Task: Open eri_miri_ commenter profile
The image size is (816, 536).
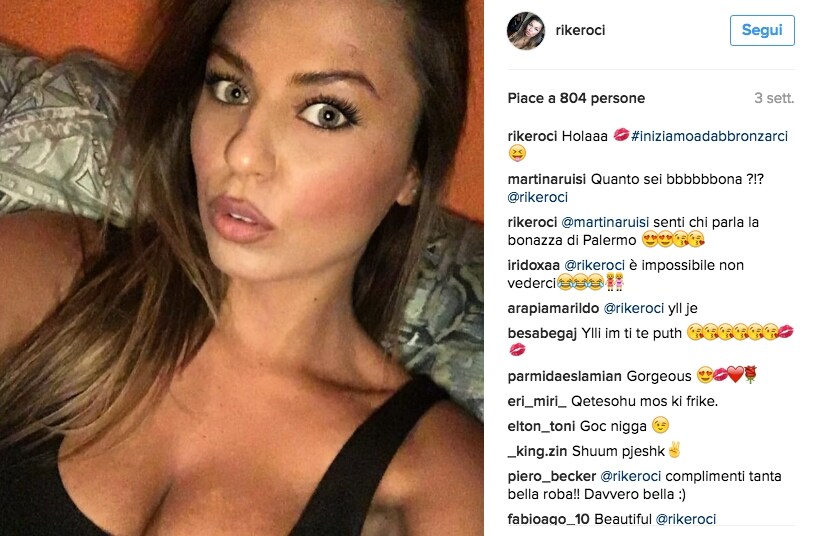Action: (x=537, y=401)
